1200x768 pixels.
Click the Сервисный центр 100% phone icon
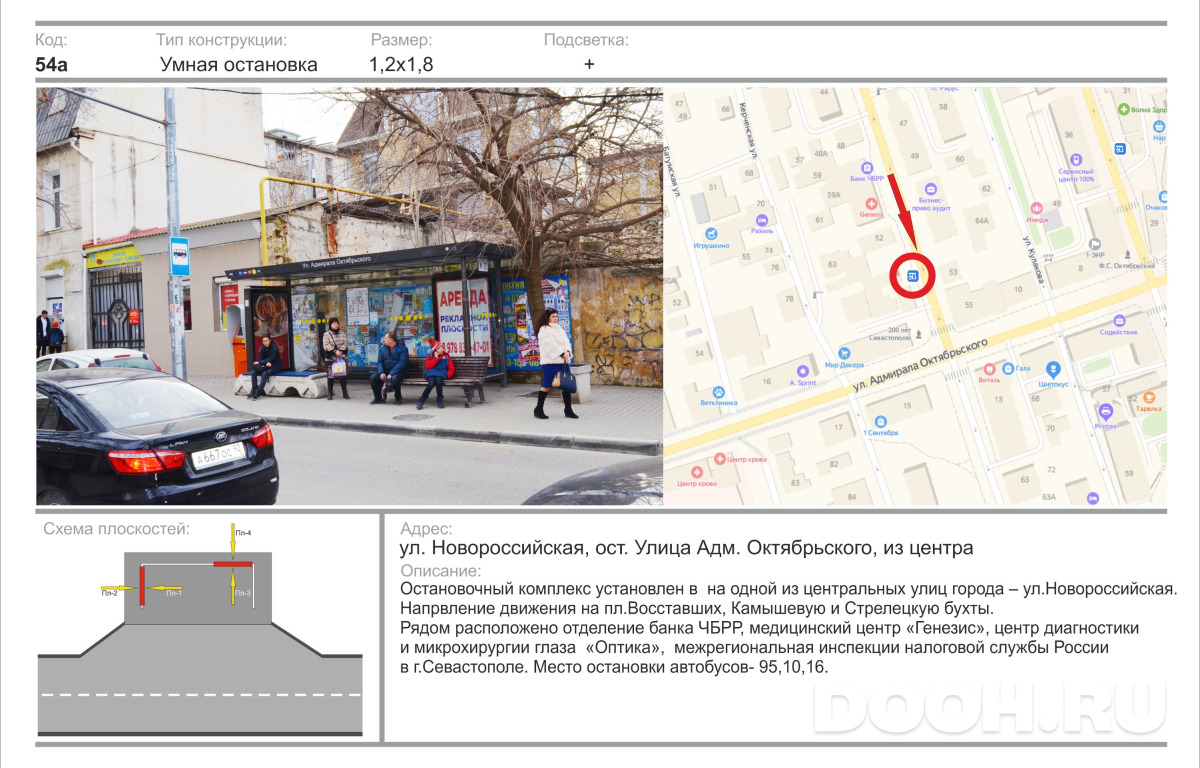click(1076, 160)
